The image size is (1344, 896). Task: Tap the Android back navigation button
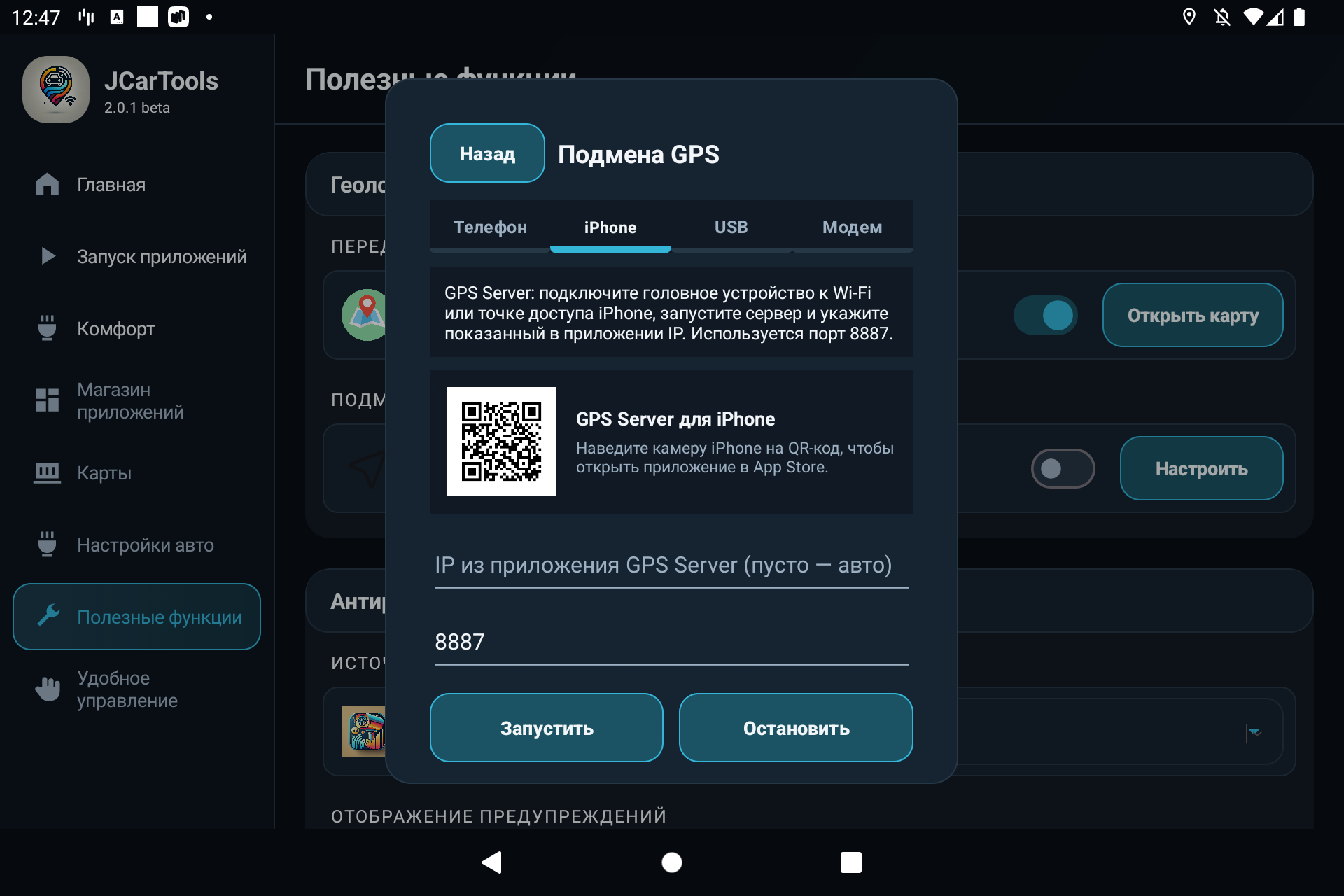point(492,862)
